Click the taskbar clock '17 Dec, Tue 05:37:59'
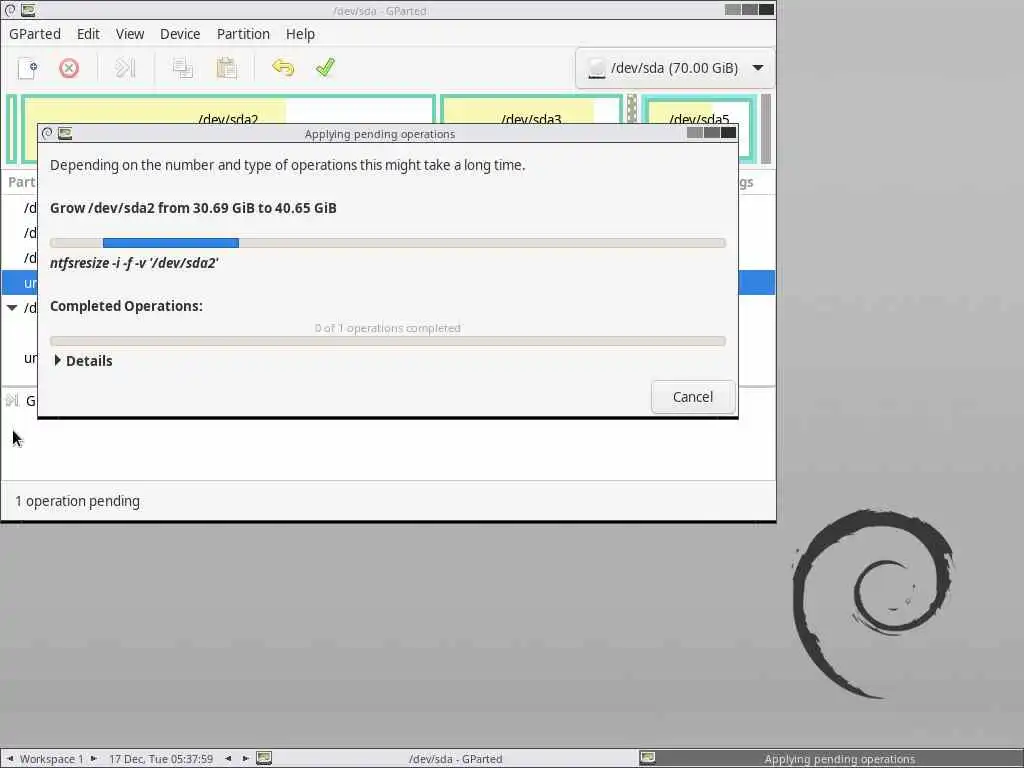 pyautogui.click(x=161, y=759)
